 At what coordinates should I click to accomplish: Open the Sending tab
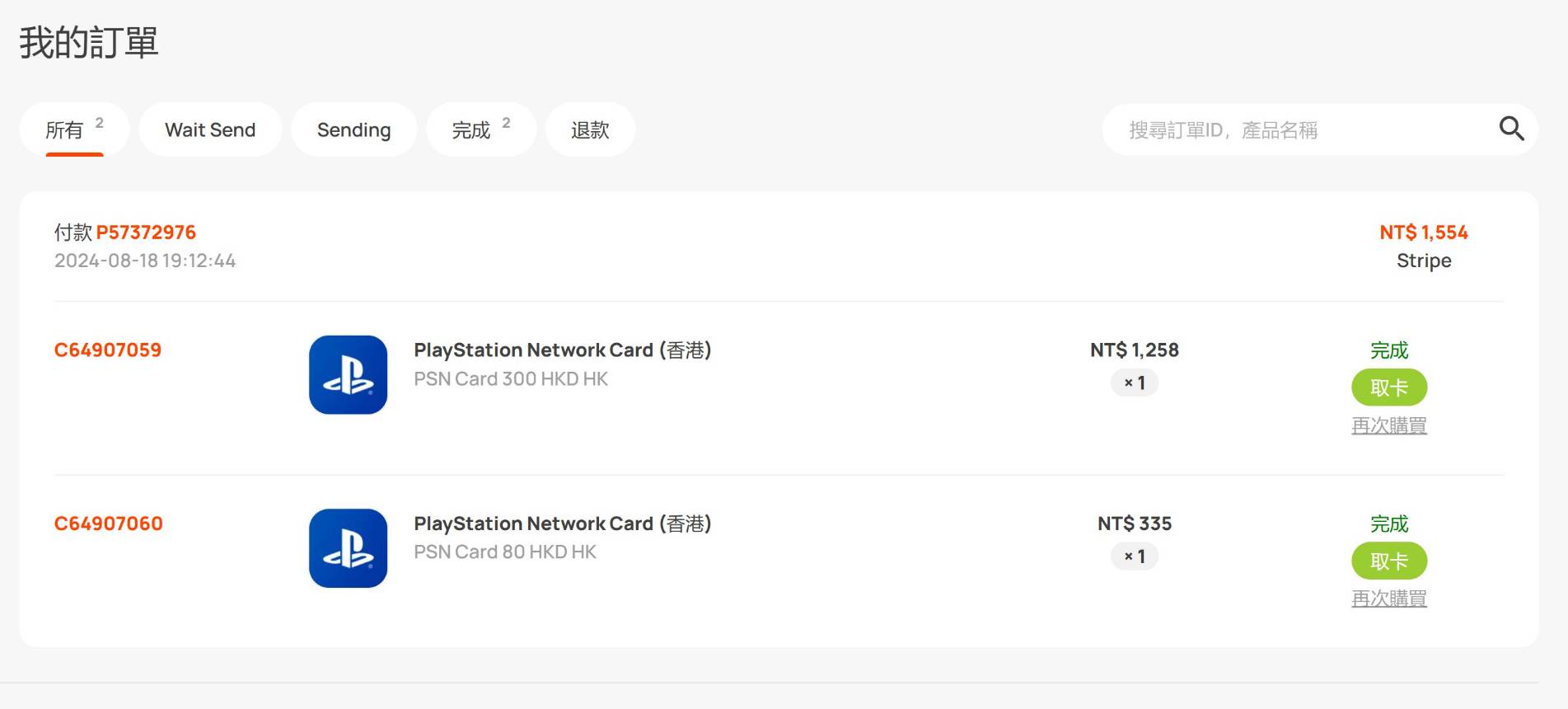pos(353,129)
